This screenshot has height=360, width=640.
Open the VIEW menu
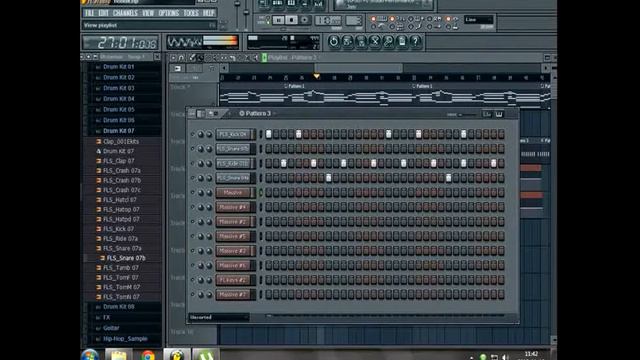tap(148, 13)
